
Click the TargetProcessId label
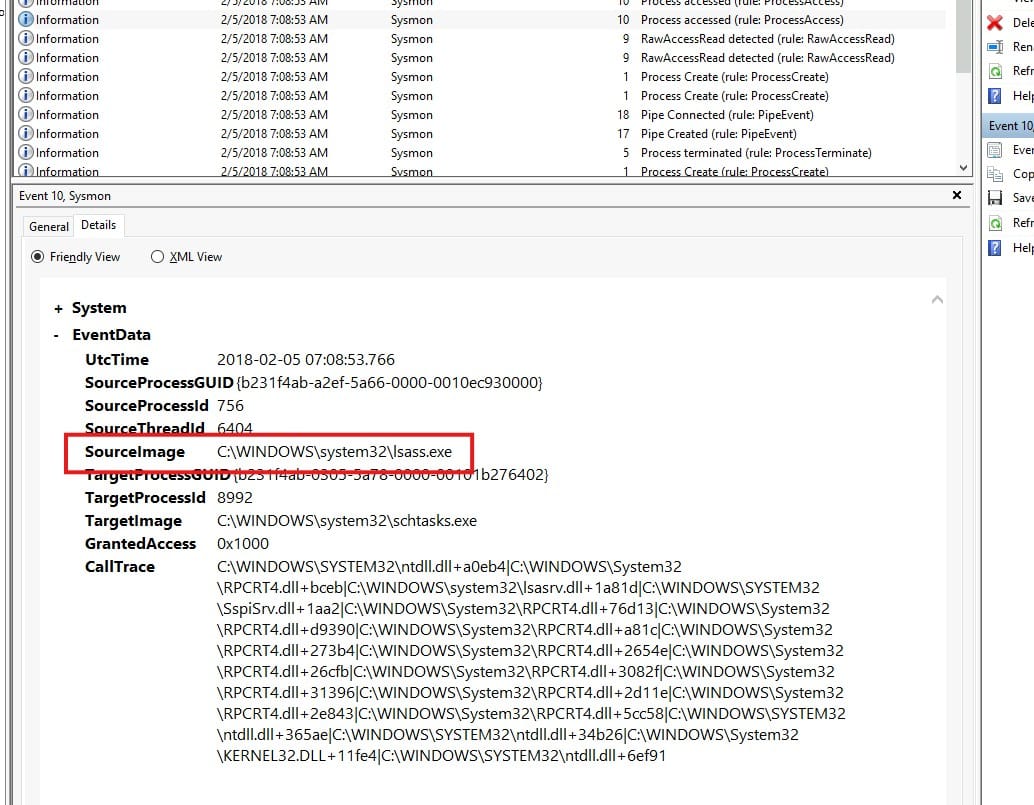tap(145, 498)
